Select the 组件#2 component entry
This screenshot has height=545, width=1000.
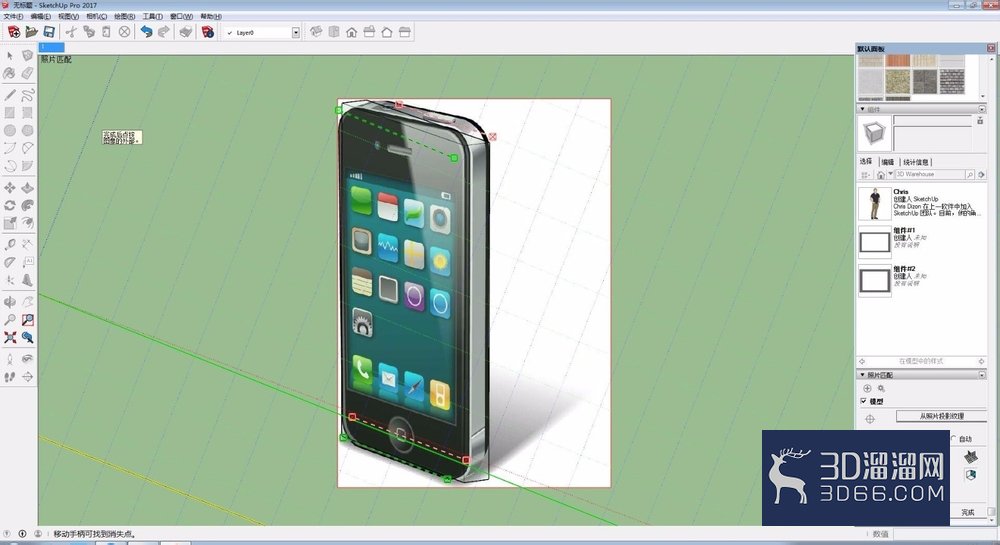click(x=920, y=280)
